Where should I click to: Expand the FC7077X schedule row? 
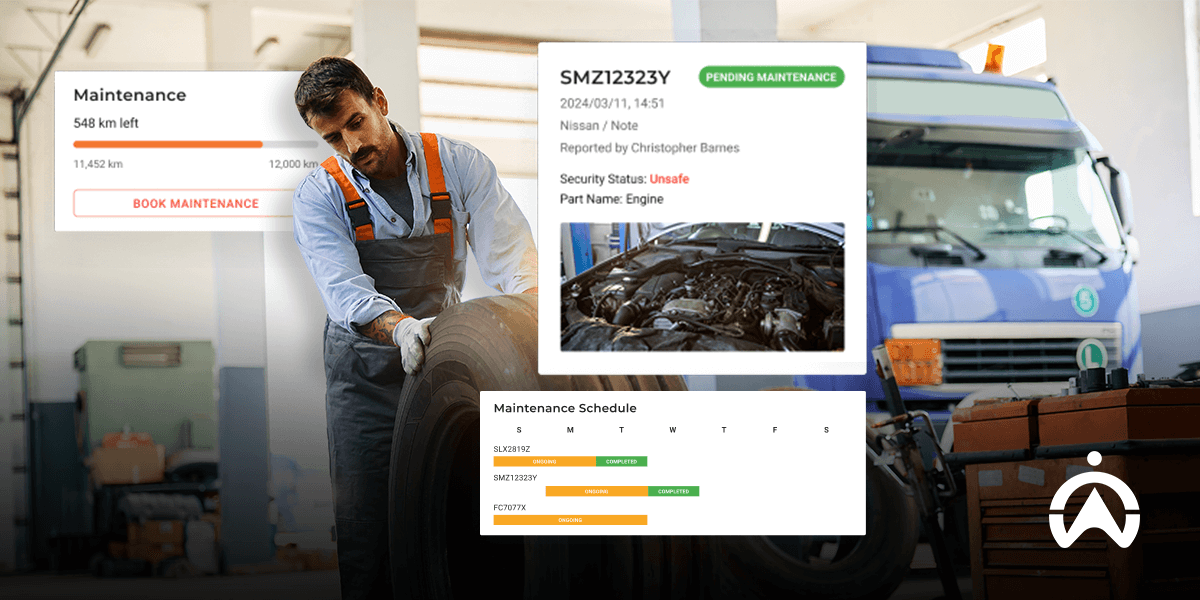tap(510, 507)
